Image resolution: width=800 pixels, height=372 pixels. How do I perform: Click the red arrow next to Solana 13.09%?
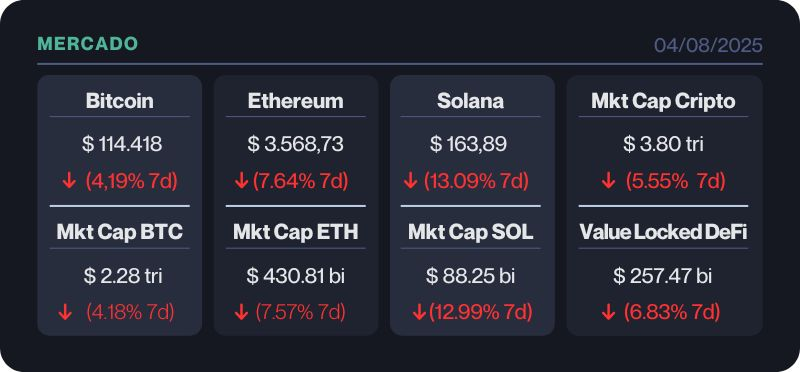(411, 182)
